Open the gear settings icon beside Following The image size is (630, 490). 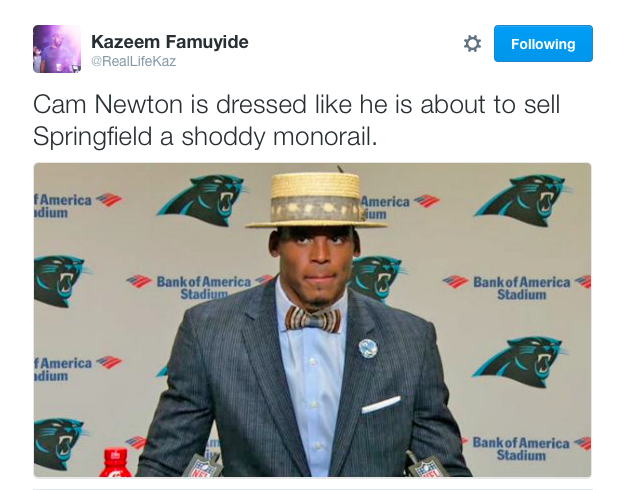[472, 43]
